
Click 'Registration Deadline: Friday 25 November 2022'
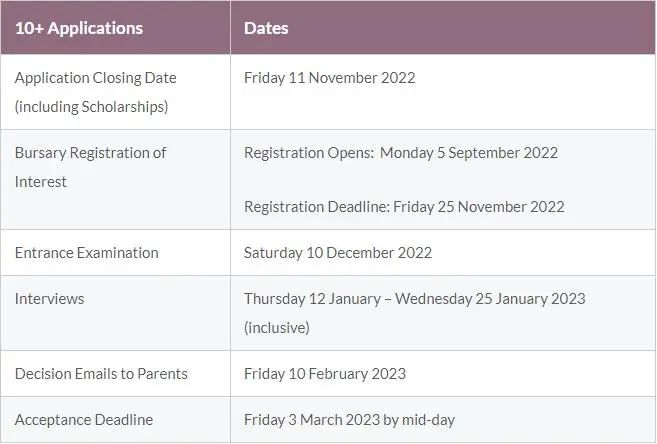click(x=404, y=207)
